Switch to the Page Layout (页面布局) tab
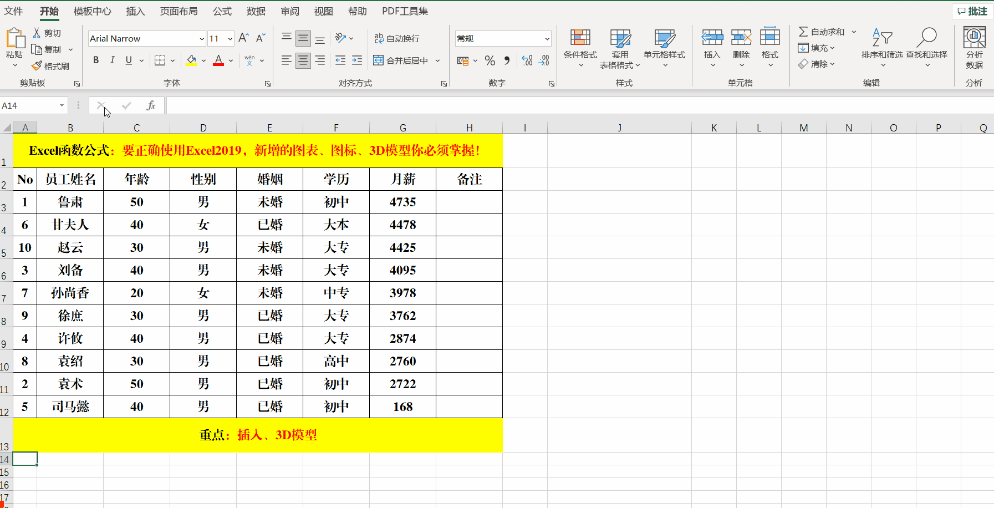This screenshot has width=994, height=508. pos(178,11)
